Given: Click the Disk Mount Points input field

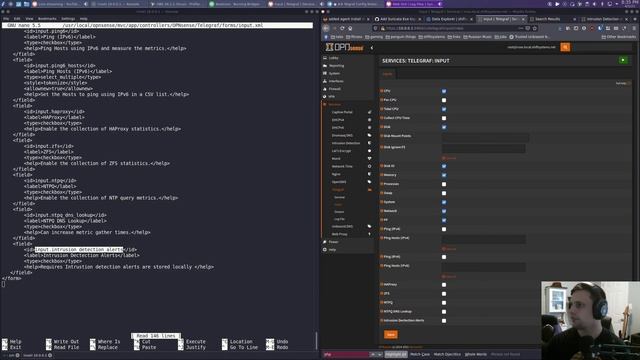Looking at the screenshot, I should point(485,138).
